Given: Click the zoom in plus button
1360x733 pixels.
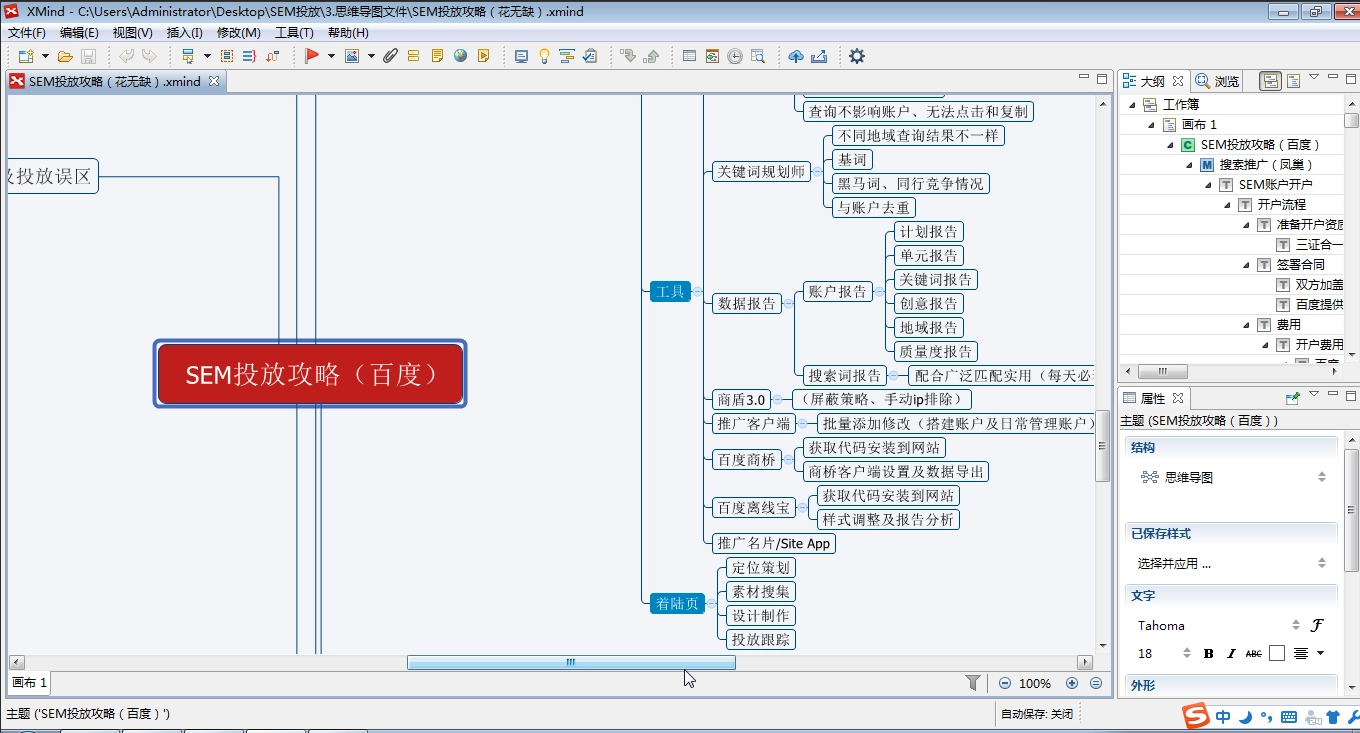Looking at the screenshot, I should coord(1072,683).
